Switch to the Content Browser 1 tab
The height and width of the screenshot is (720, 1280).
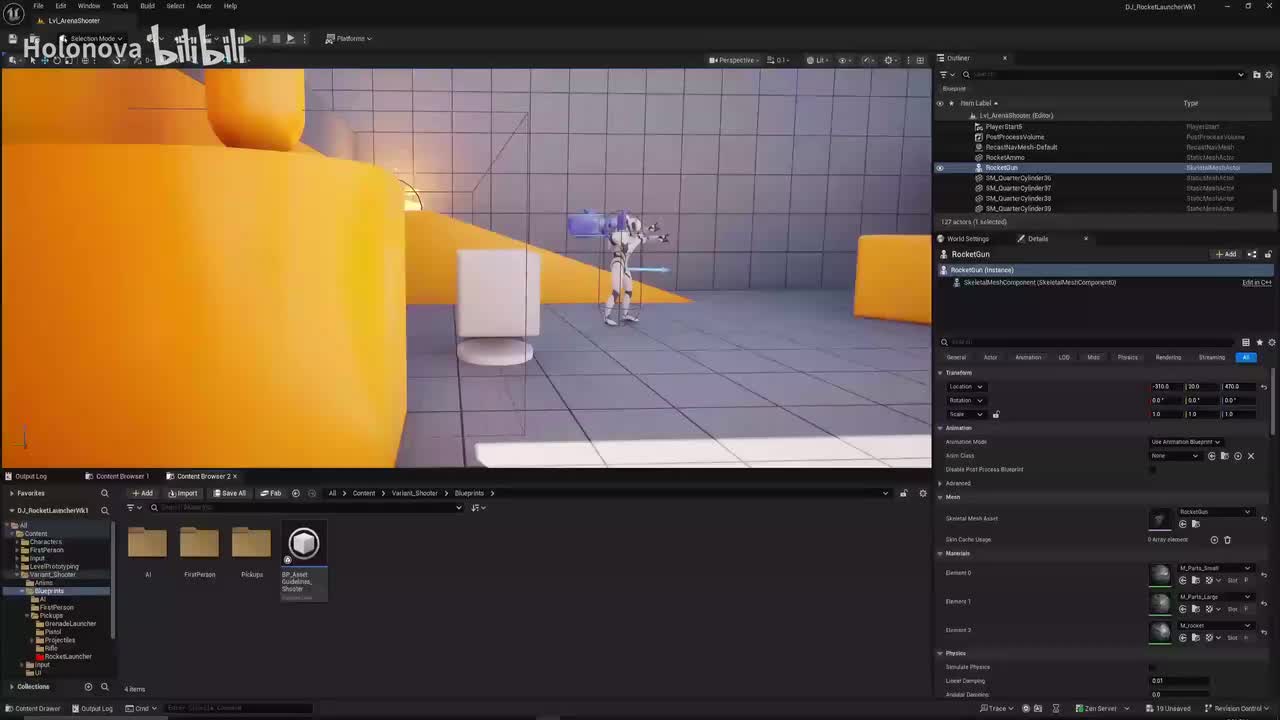118,476
